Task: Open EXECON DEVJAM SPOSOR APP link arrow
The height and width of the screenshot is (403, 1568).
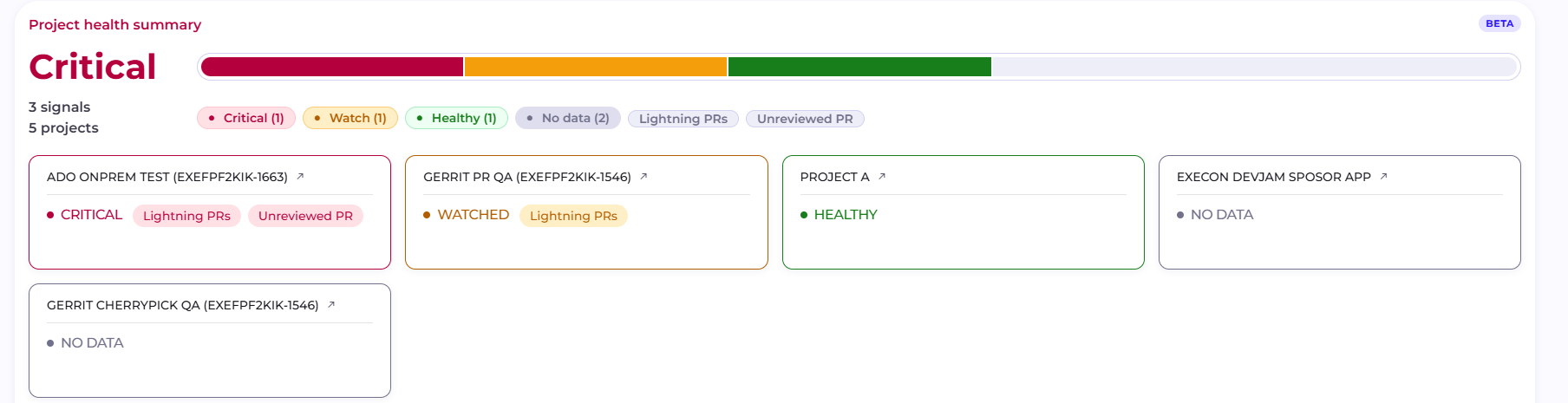Action: [1384, 176]
